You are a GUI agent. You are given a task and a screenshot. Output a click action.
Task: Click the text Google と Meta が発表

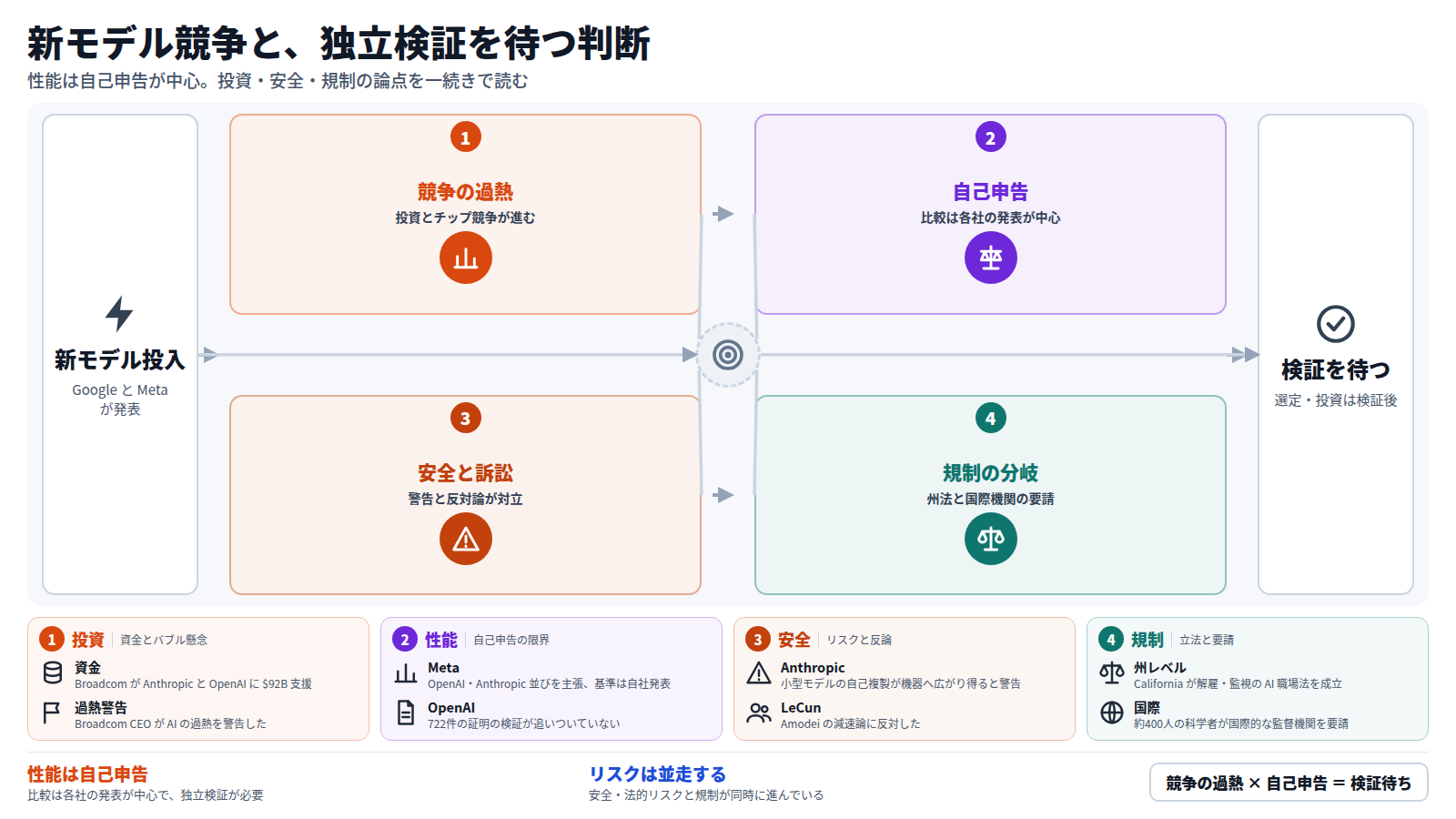point(120,399)
